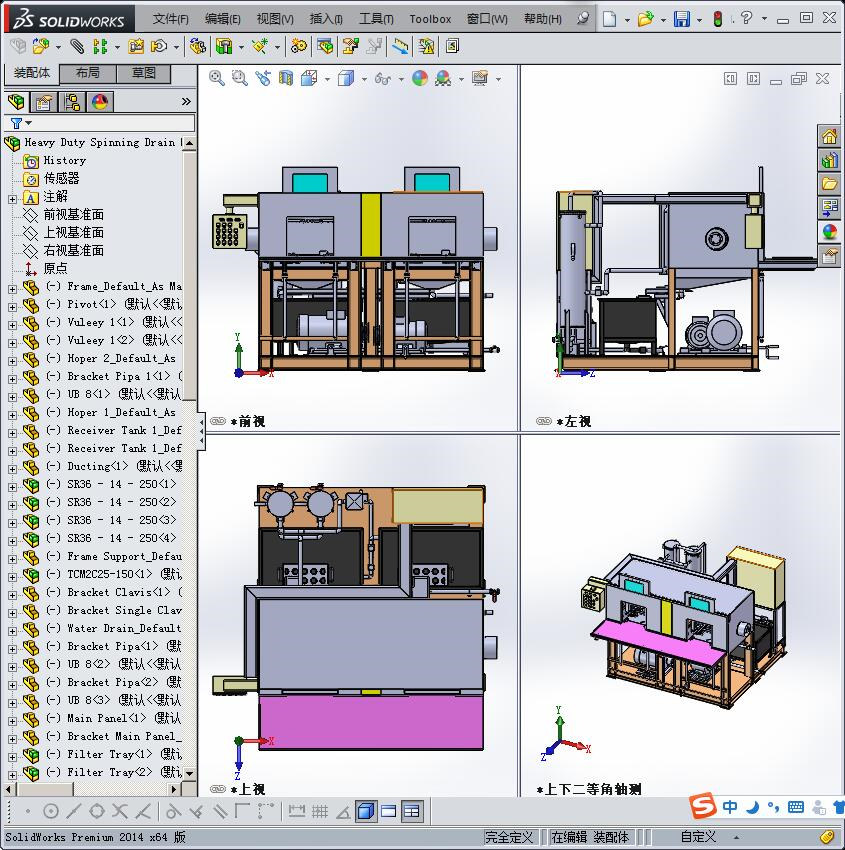The image size is (845, 850).
Task: Click the 自定义 status bar button
Action: [698, 837]
